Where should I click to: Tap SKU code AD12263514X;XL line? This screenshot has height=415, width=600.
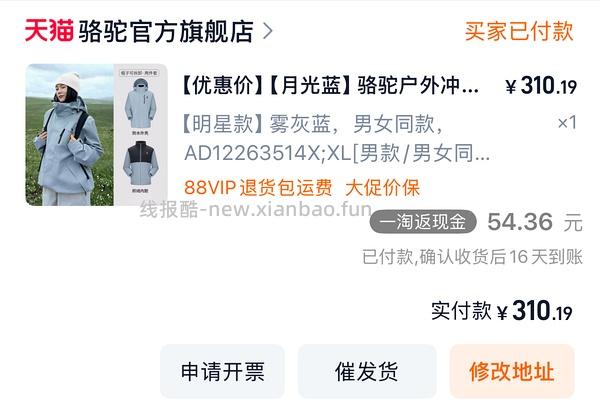[x=337, y=153]
